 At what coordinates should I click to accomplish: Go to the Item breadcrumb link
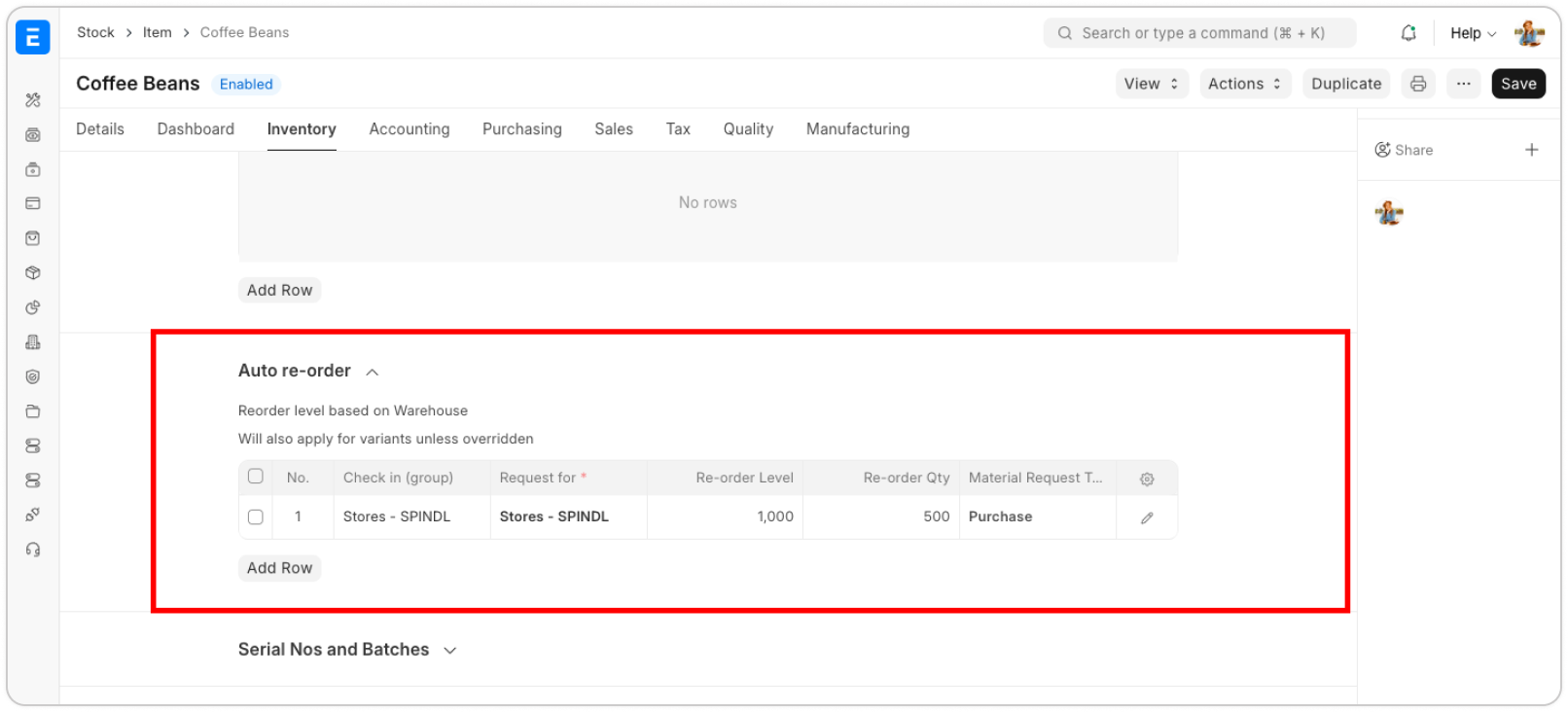pyautogui.click(x=157, y=32)
